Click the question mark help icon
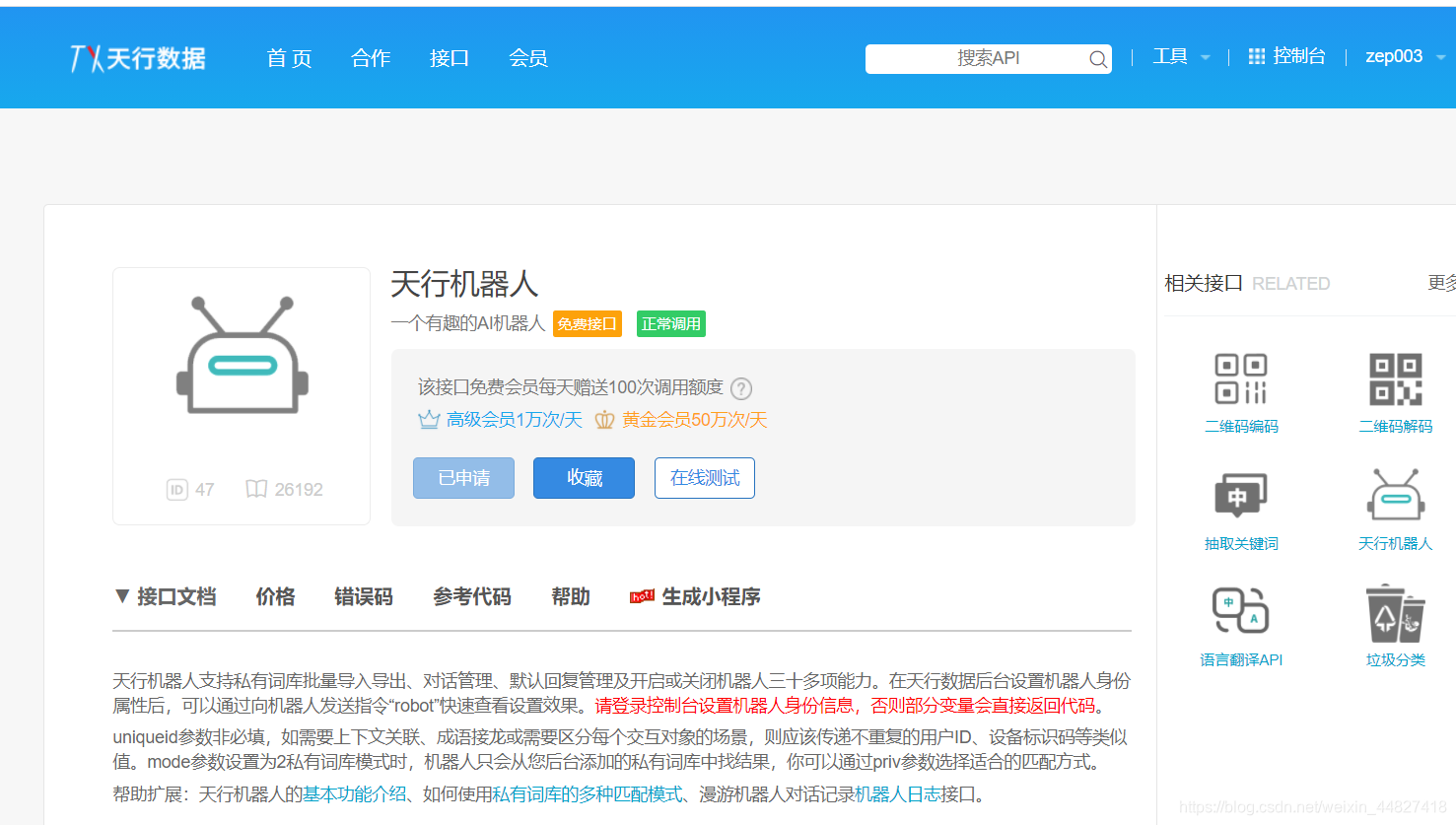Viewport: 1456px width, 825px height. pyautogui.click(x=740, y=388)
